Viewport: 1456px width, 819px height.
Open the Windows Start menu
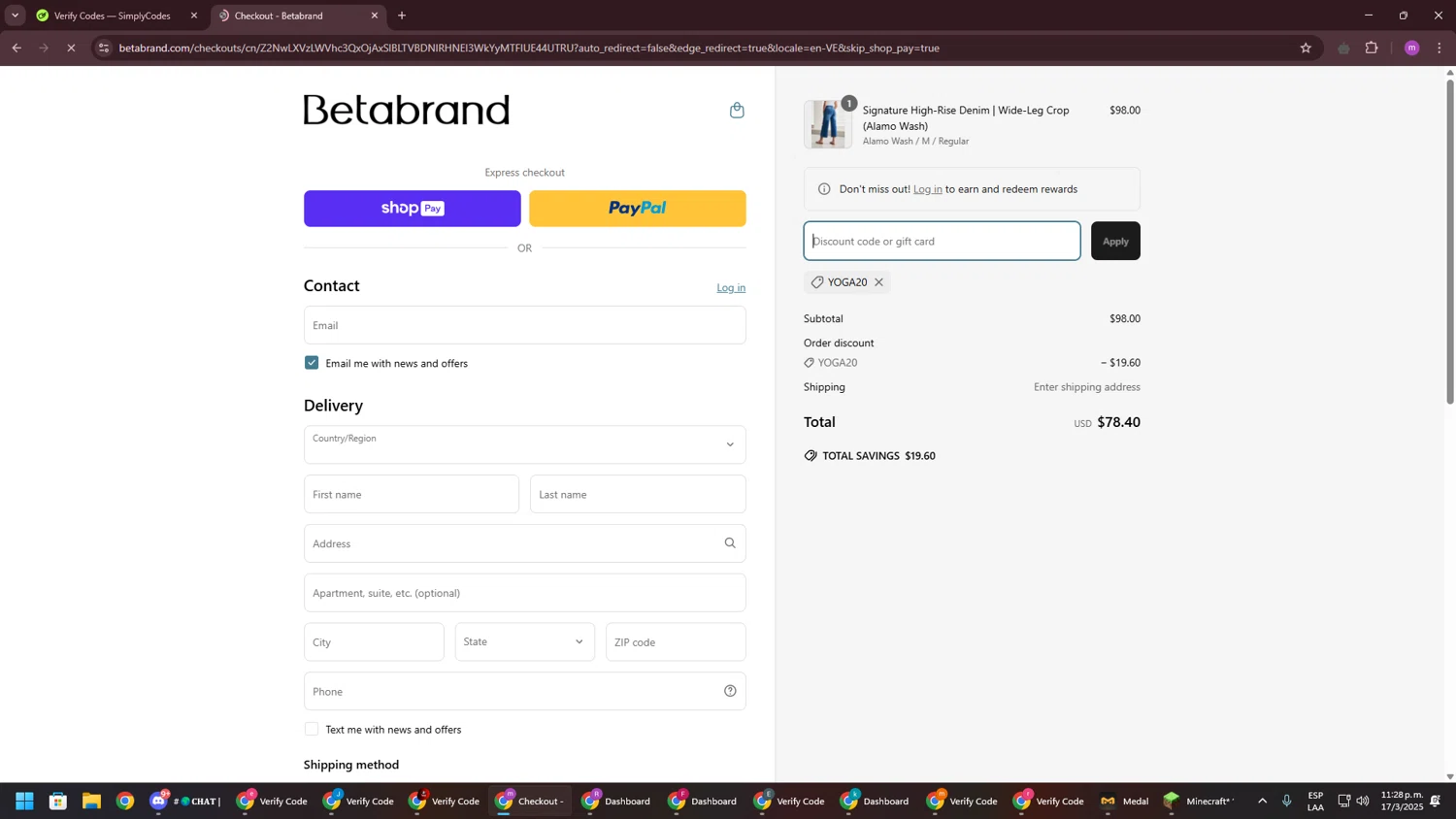(x=24, y=802)
